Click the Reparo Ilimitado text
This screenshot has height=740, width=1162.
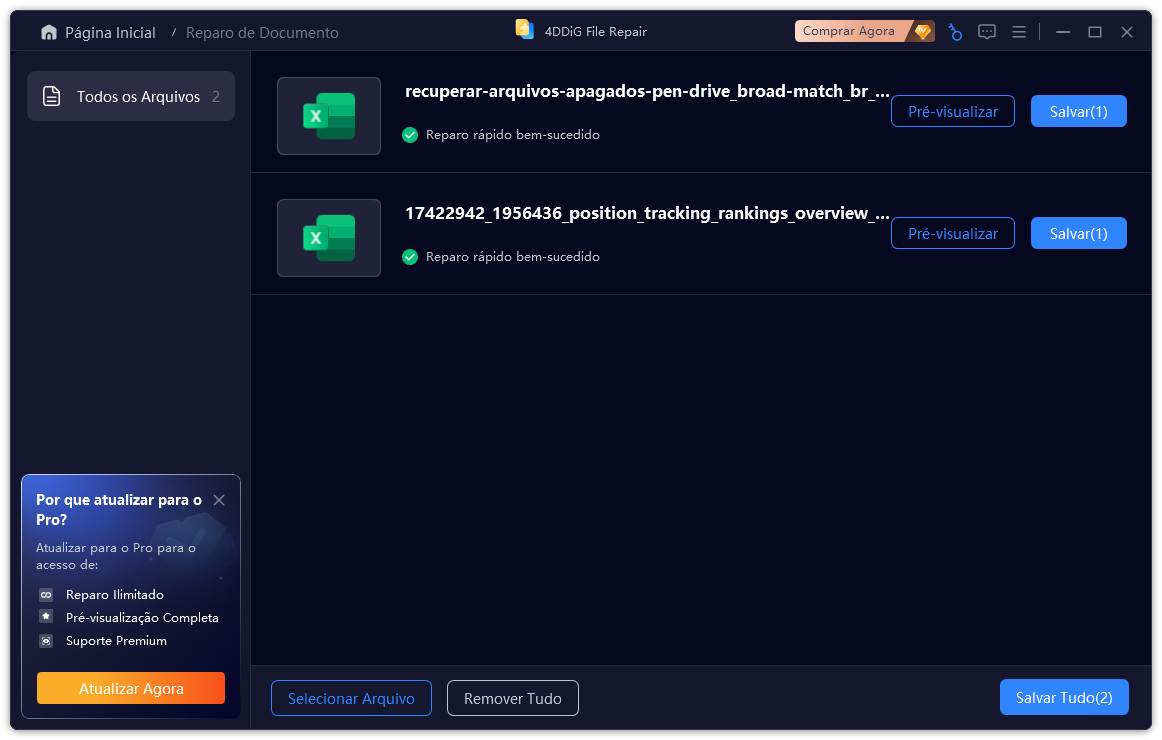pos(115,595)
